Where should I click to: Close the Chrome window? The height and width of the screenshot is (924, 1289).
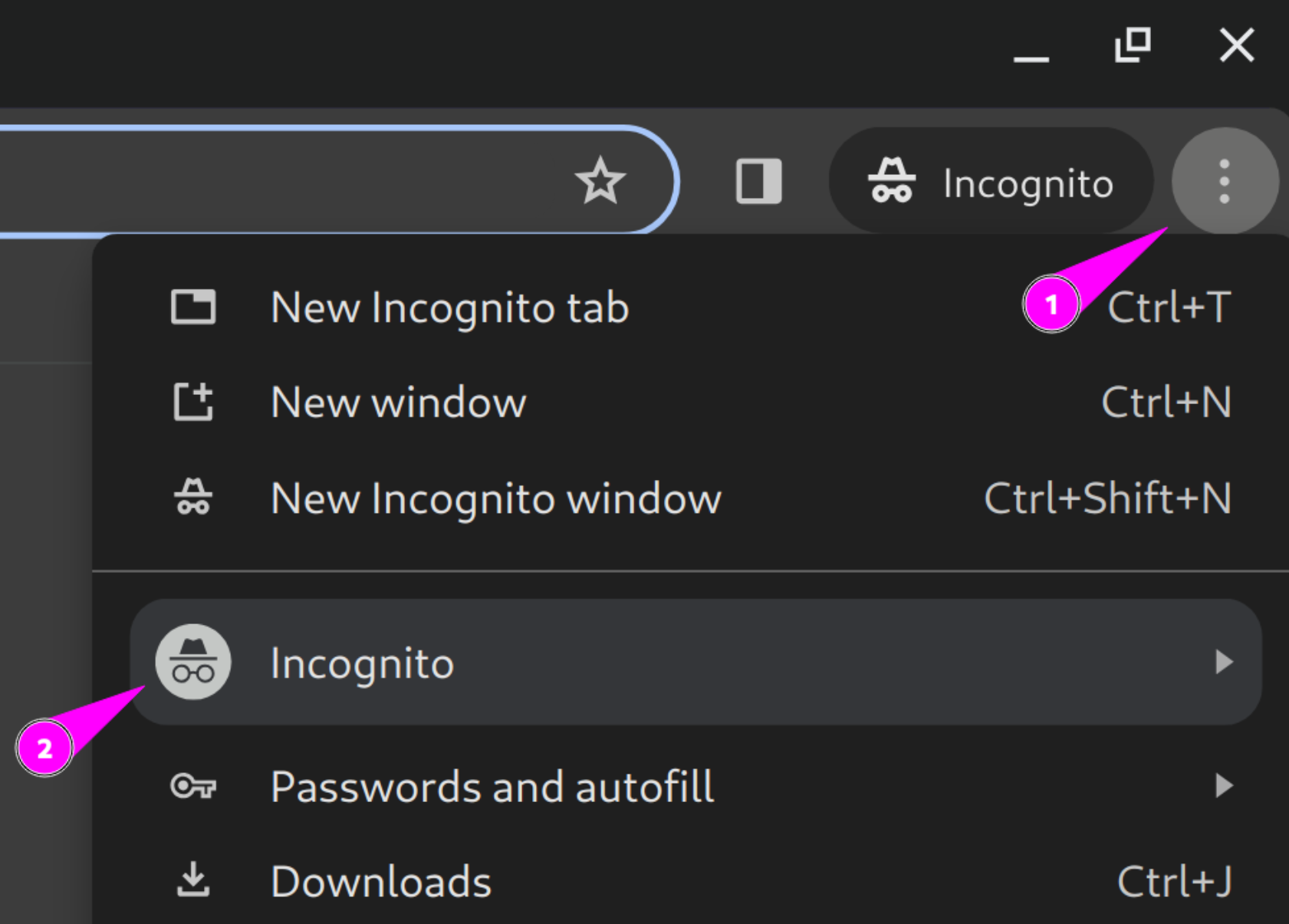pos(1236,44)
